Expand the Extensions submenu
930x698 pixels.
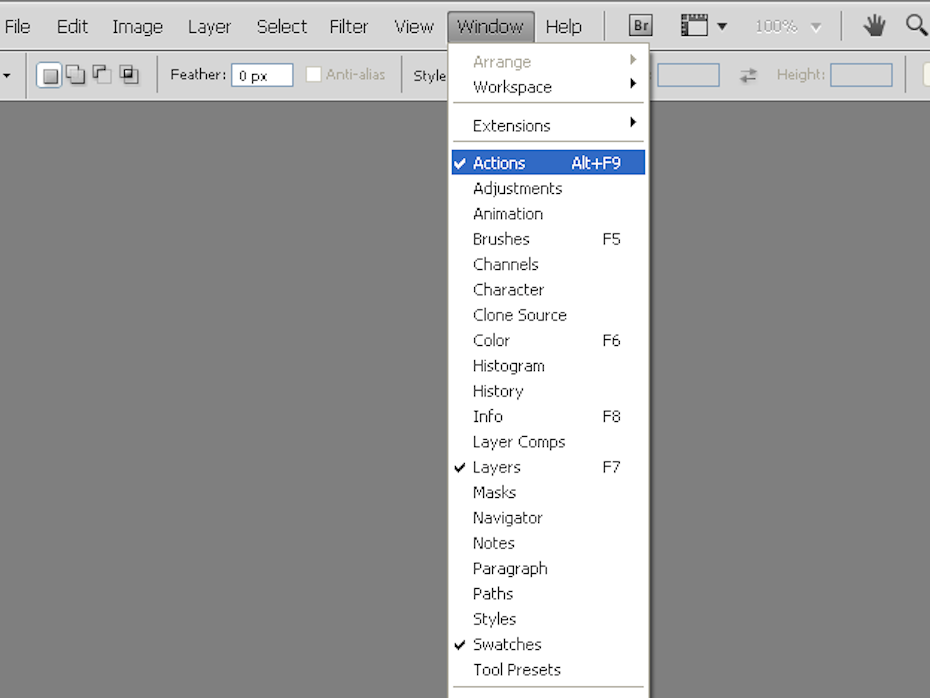click(513, 125)
